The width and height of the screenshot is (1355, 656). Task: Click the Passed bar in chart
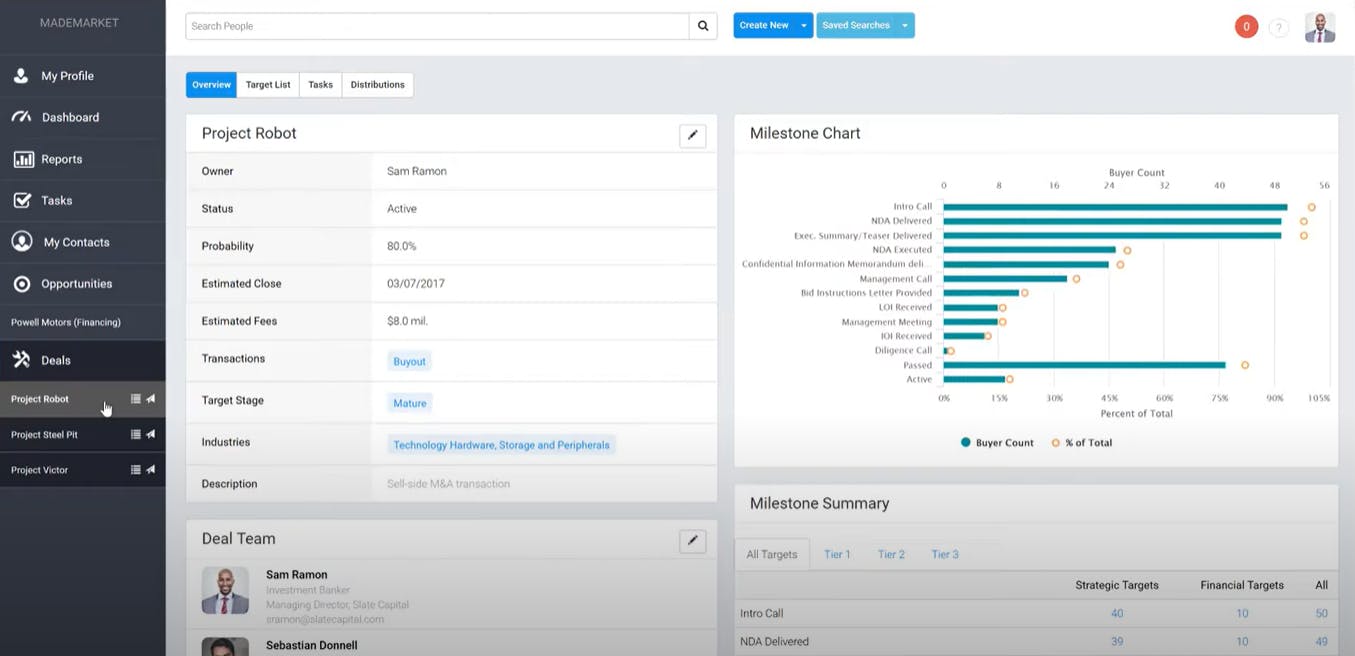pos(1084,365)
